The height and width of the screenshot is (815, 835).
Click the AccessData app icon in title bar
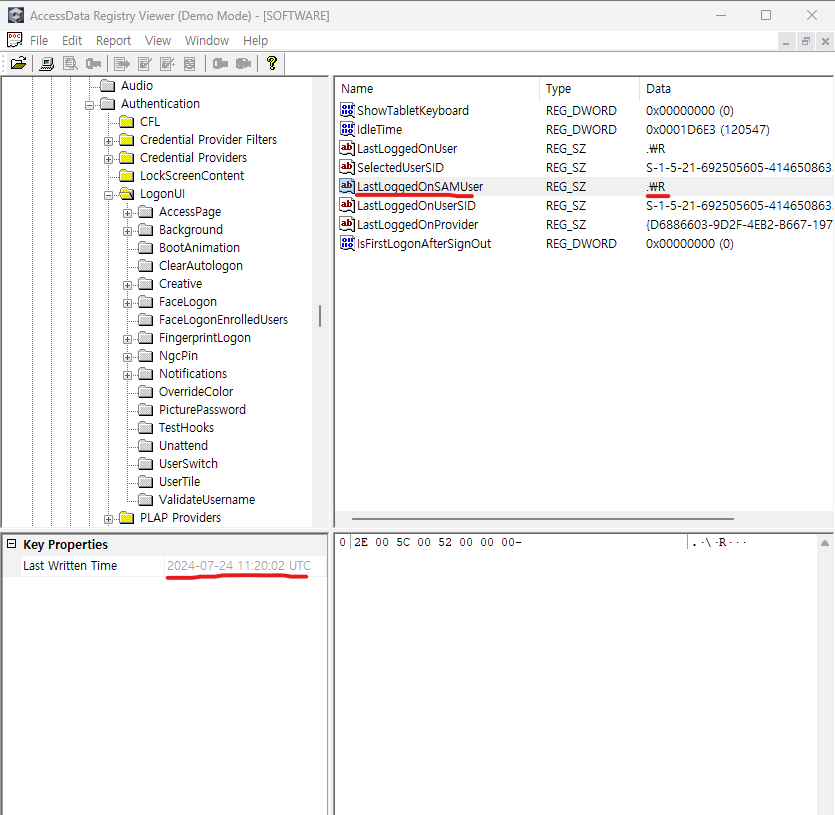[x=15, y=15]
